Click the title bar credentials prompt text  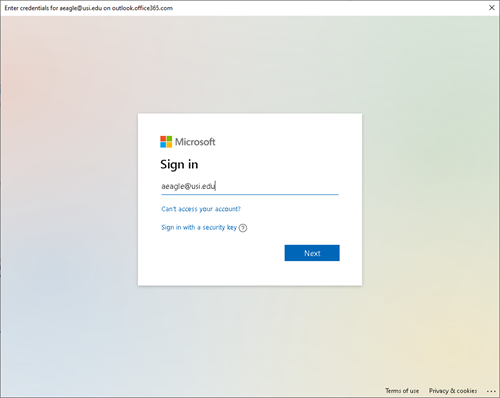(x=88, y=8)
